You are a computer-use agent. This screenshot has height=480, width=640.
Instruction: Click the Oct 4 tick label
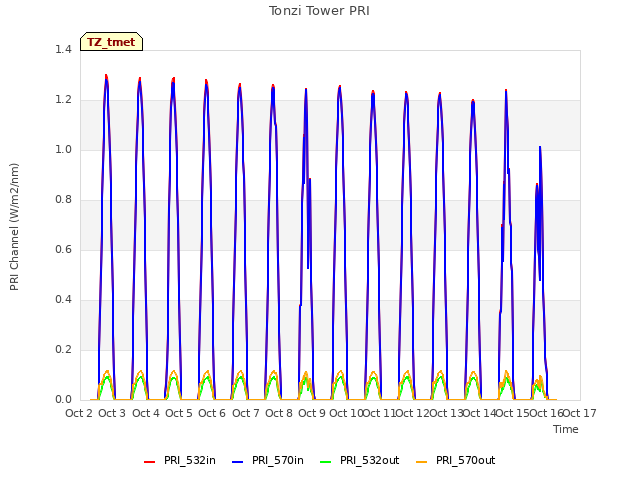(x=146, y=413)
